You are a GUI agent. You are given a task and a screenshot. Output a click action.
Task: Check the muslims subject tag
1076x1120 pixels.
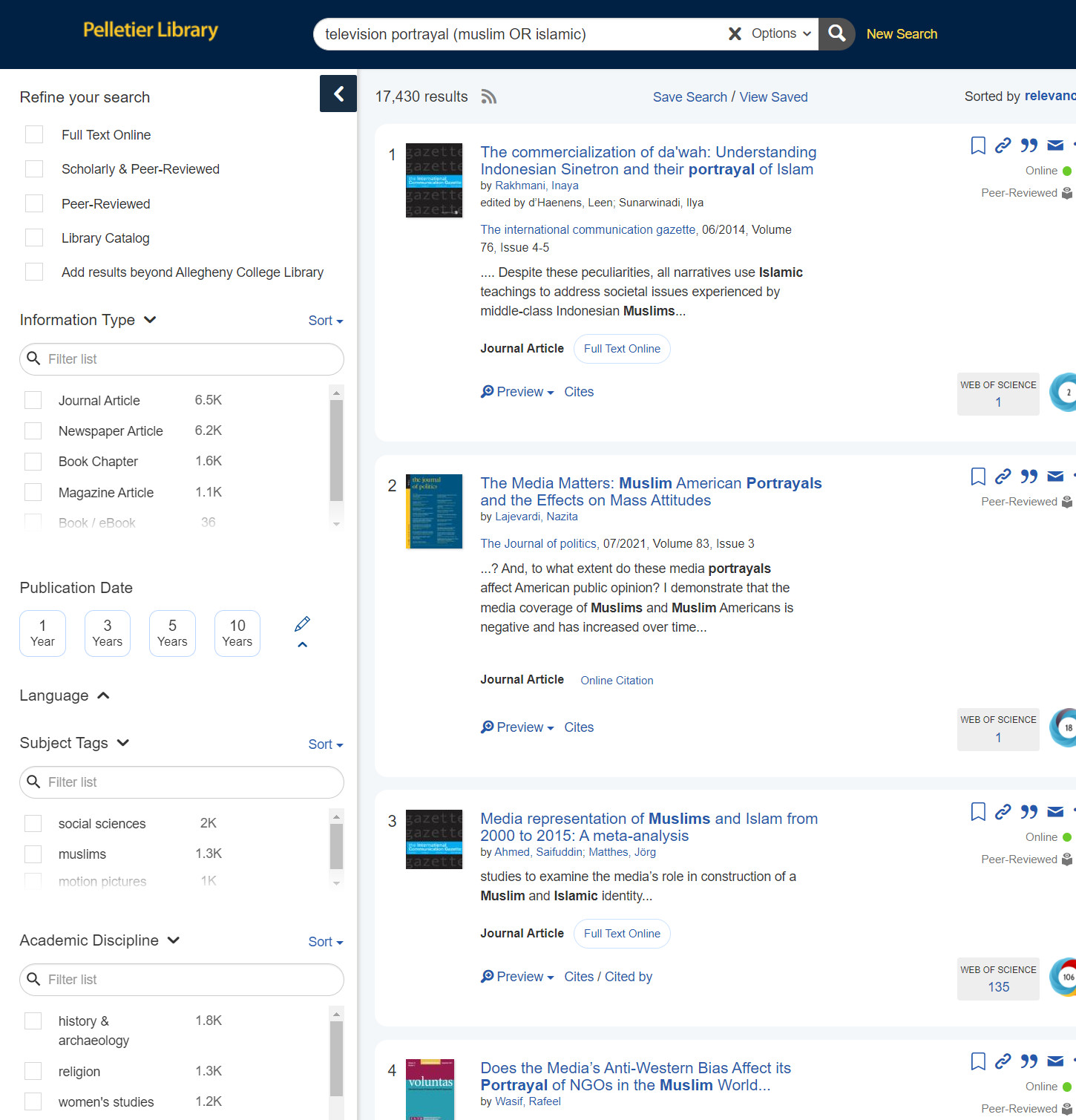pos(33,854)
